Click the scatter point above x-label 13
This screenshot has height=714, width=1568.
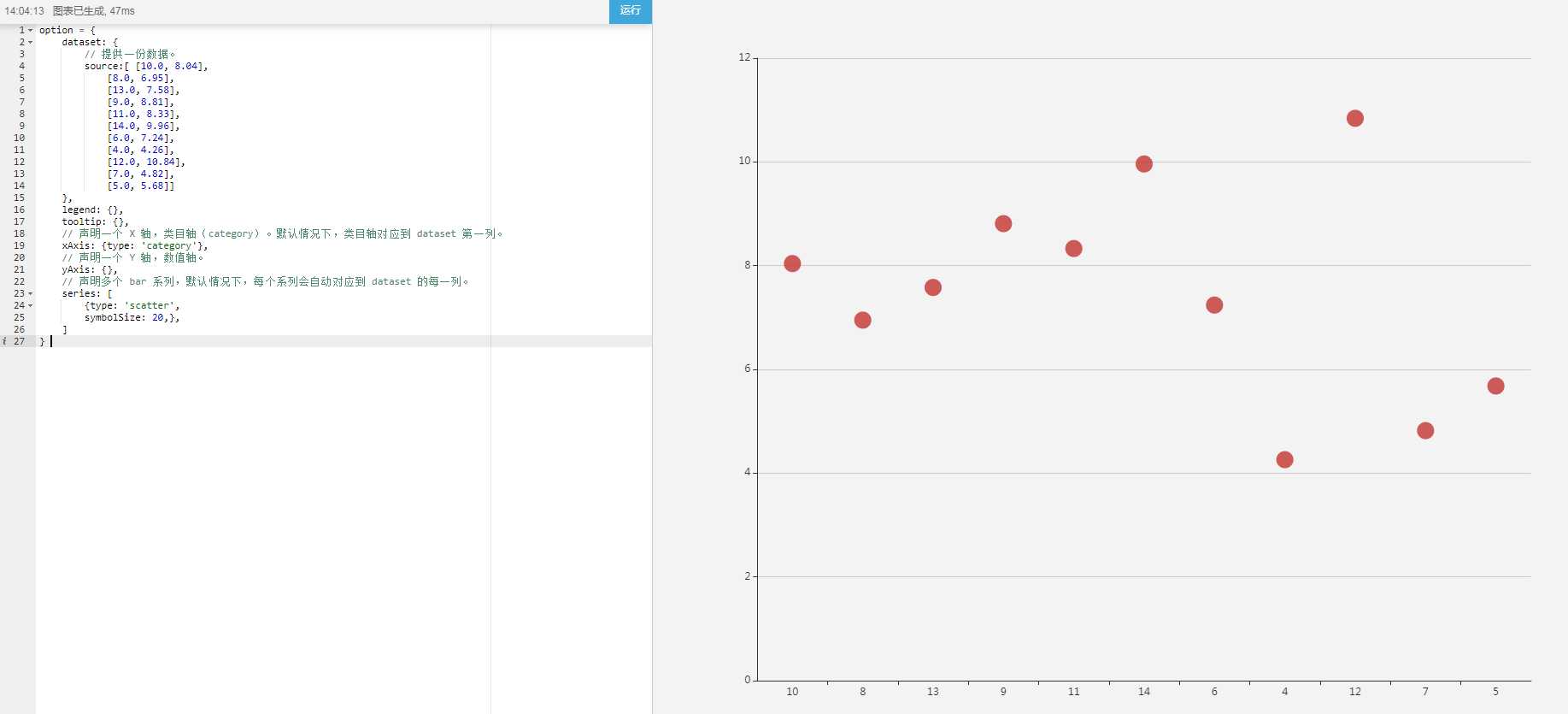click(x=933, y=287)
